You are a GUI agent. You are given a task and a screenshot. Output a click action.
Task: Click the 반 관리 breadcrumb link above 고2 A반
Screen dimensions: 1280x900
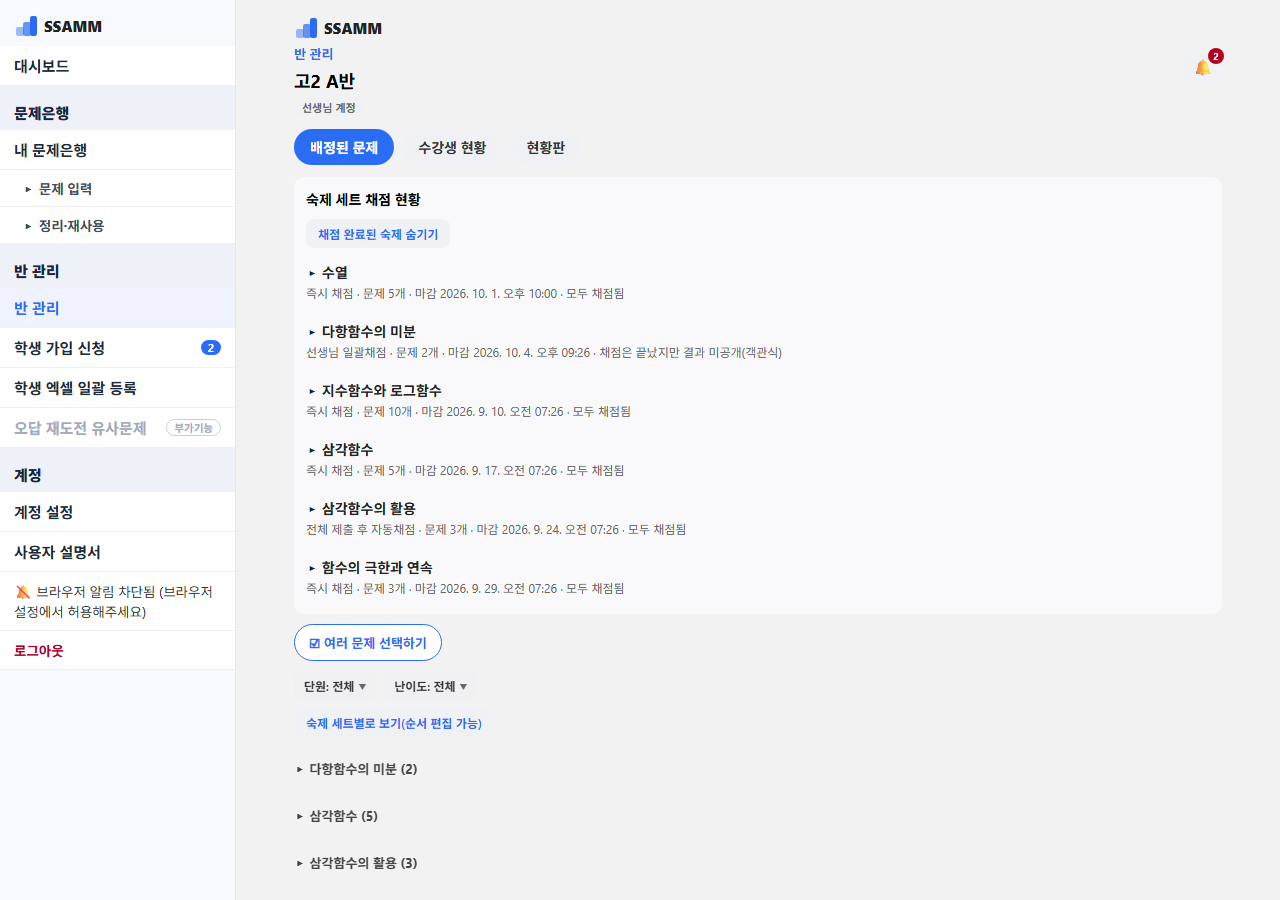(314, 54)
